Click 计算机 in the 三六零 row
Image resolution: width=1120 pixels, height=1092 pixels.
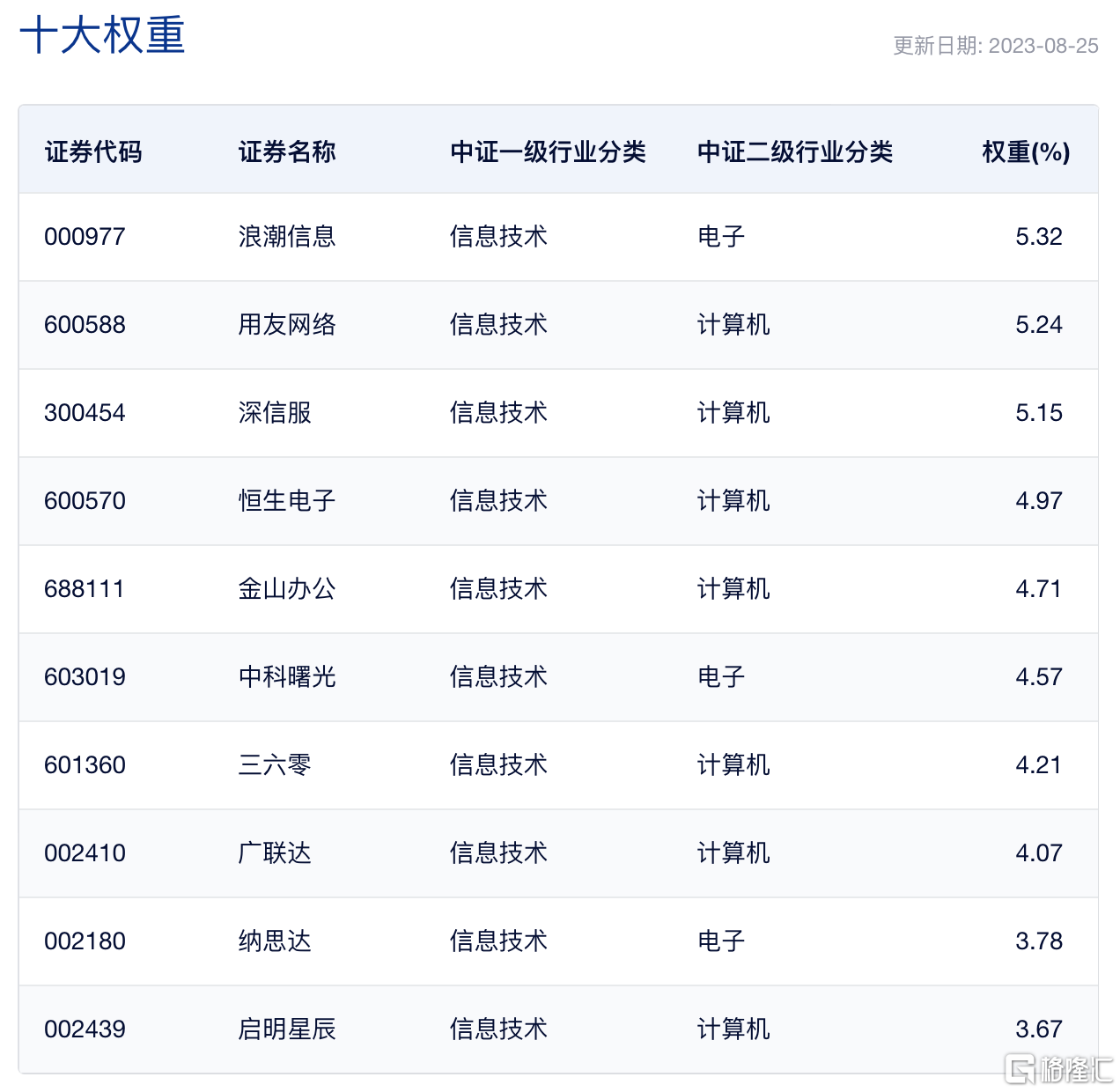[733, 765]
